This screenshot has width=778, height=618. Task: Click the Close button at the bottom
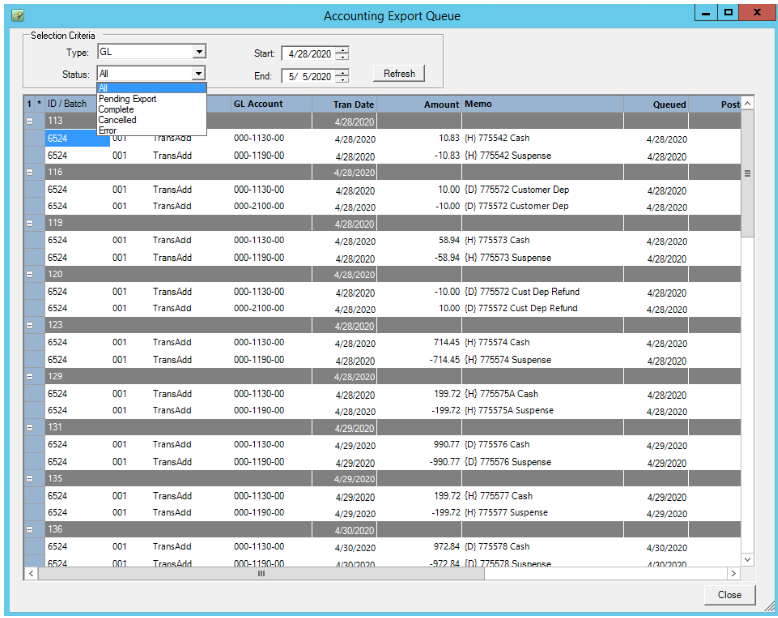pos(729,594)
